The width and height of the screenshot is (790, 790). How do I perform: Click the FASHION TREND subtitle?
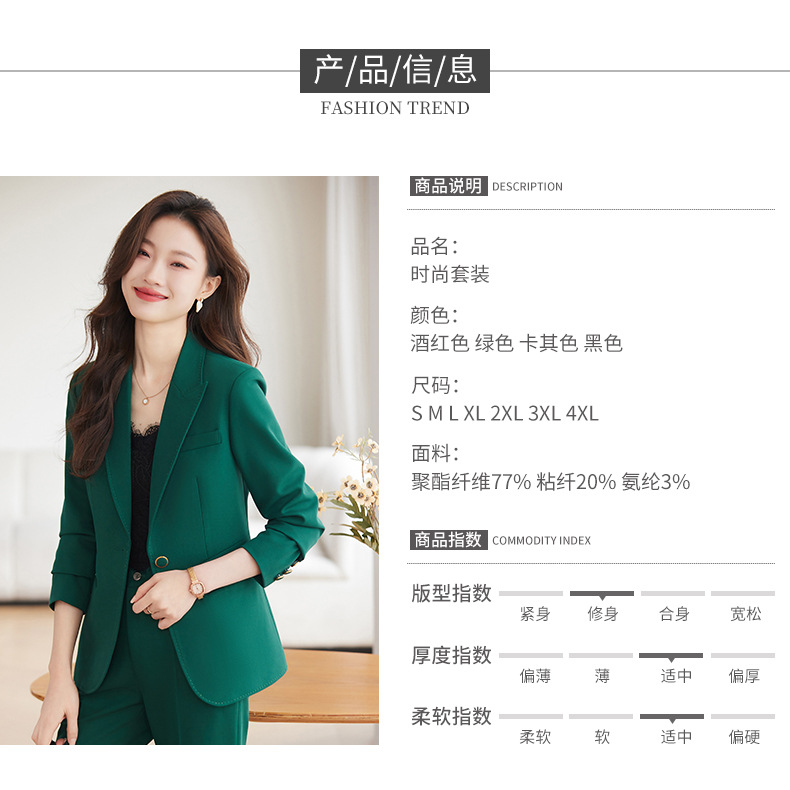(394, 108)
